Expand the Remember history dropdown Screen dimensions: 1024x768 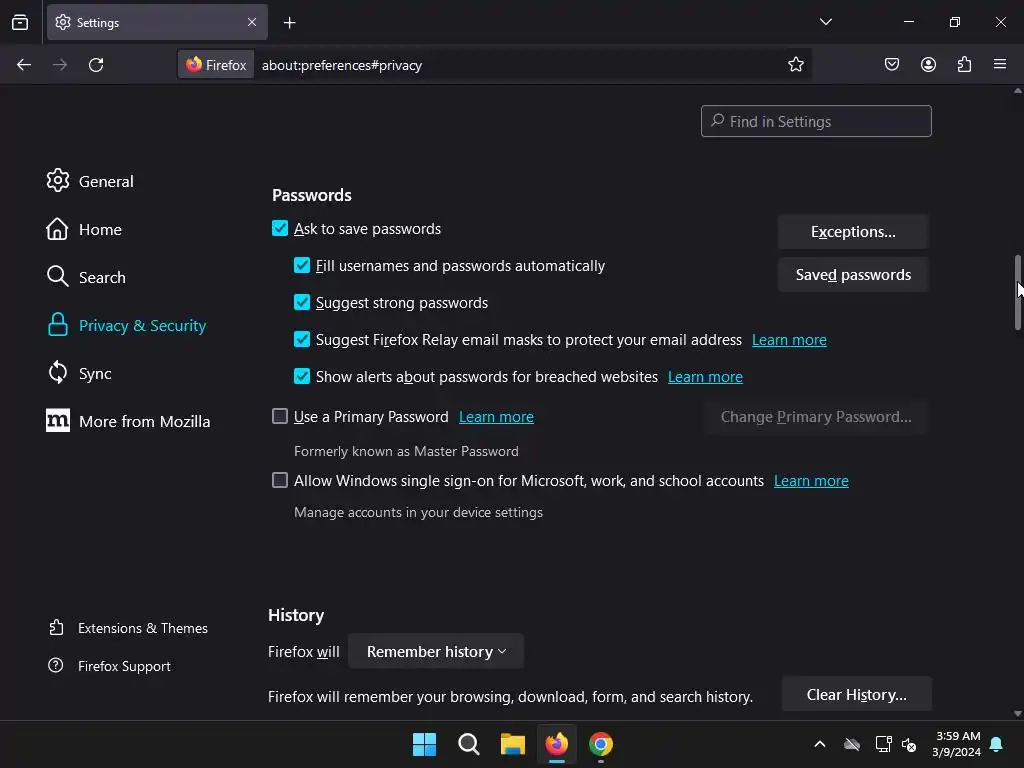[436, 651]
